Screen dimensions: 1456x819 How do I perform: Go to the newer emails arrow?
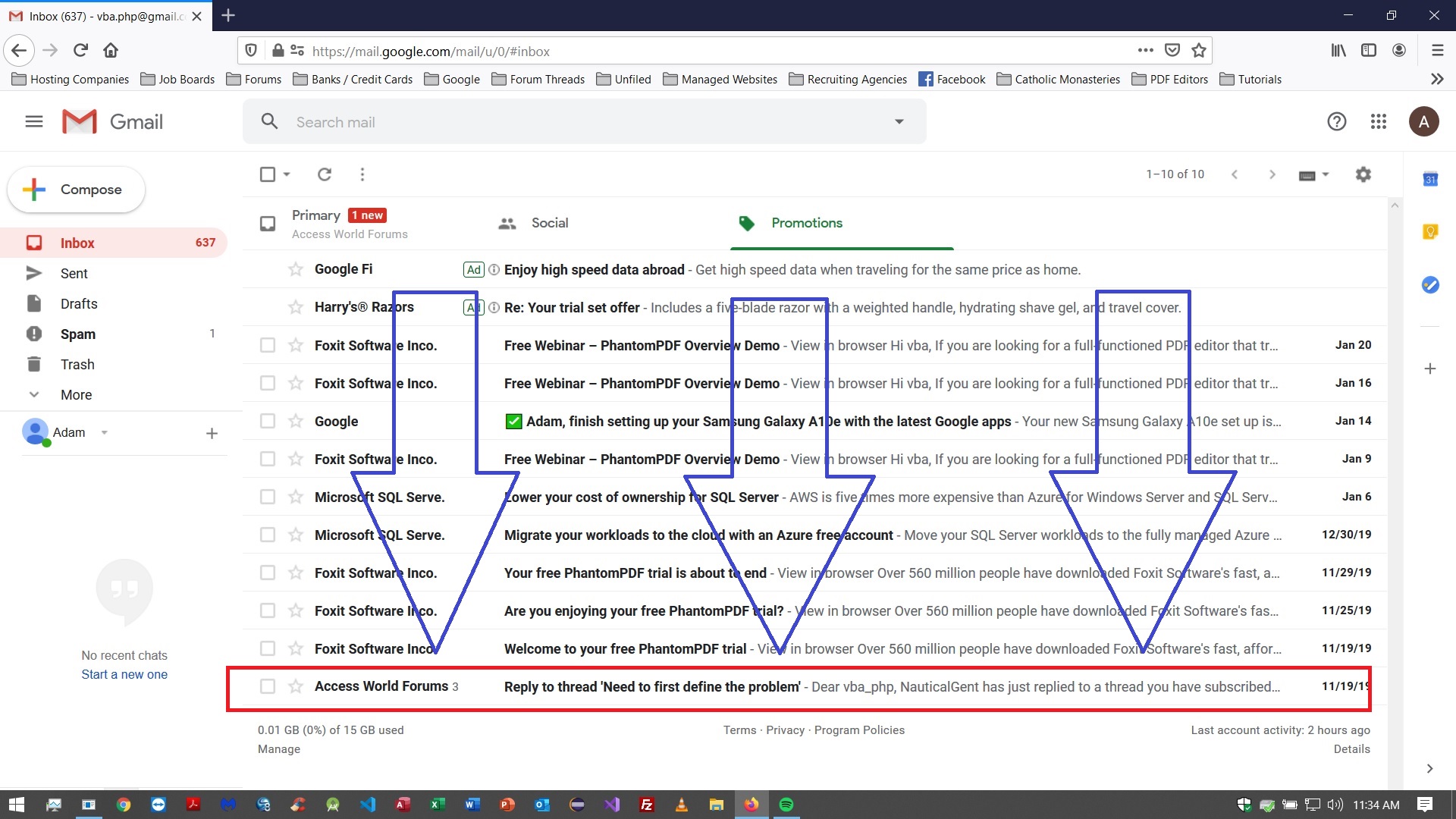coord(1235,174)
